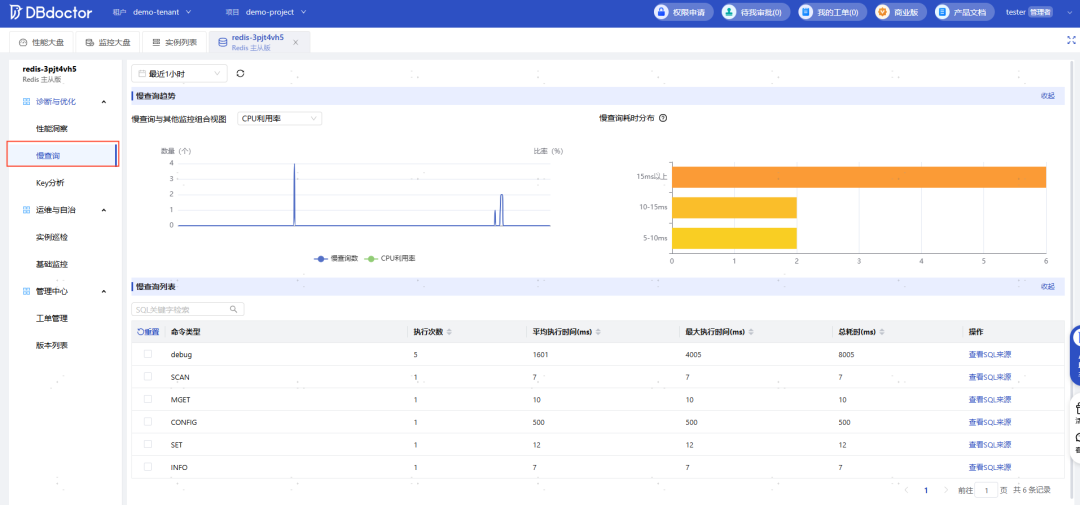
Task: Collapse the 诊断与优化 sidebar section
Action: pyautogui.click(x=104, y=101)
